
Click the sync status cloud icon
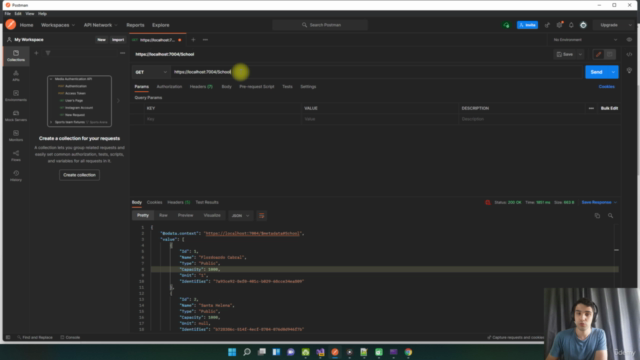(506, 25)
